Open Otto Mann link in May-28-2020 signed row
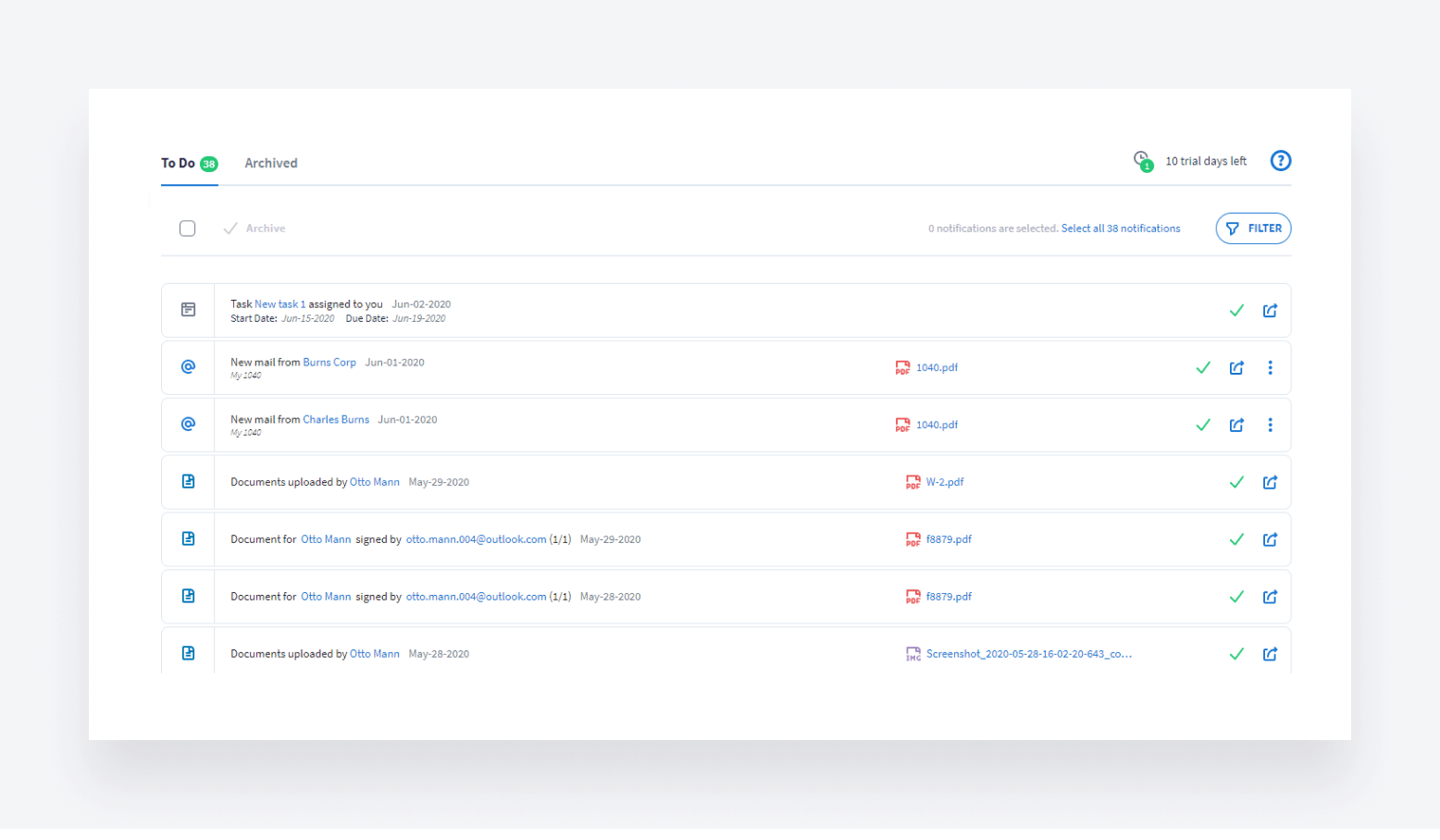 (326, 598)
